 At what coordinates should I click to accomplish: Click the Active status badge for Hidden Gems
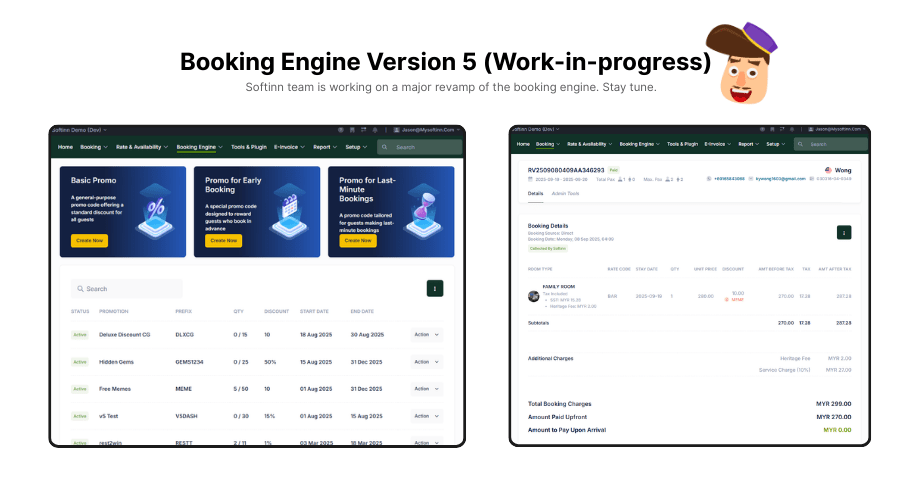80,362
